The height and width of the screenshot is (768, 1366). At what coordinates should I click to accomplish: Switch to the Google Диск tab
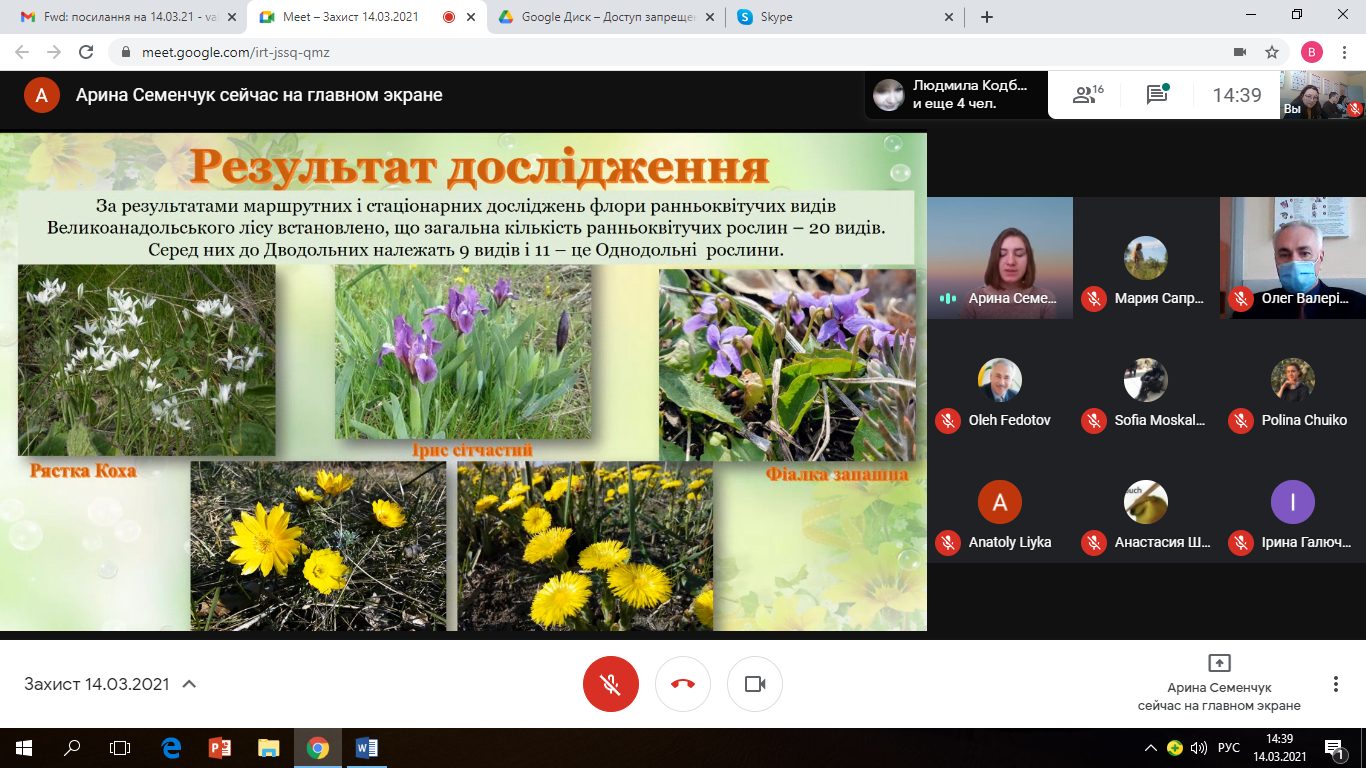[x=608, y=17]
